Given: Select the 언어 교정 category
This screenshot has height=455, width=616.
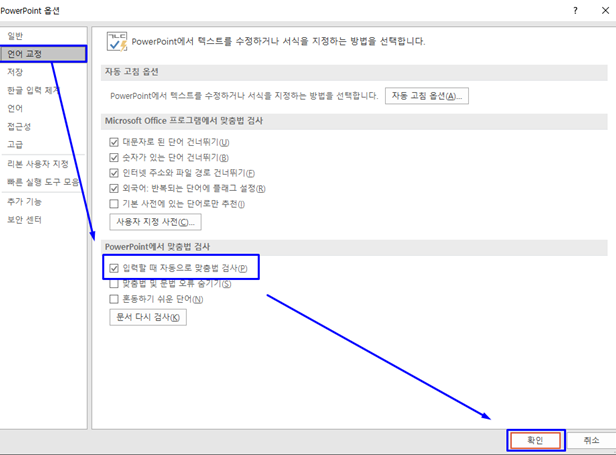Looking at the screenshot, I should pos(43,54).
